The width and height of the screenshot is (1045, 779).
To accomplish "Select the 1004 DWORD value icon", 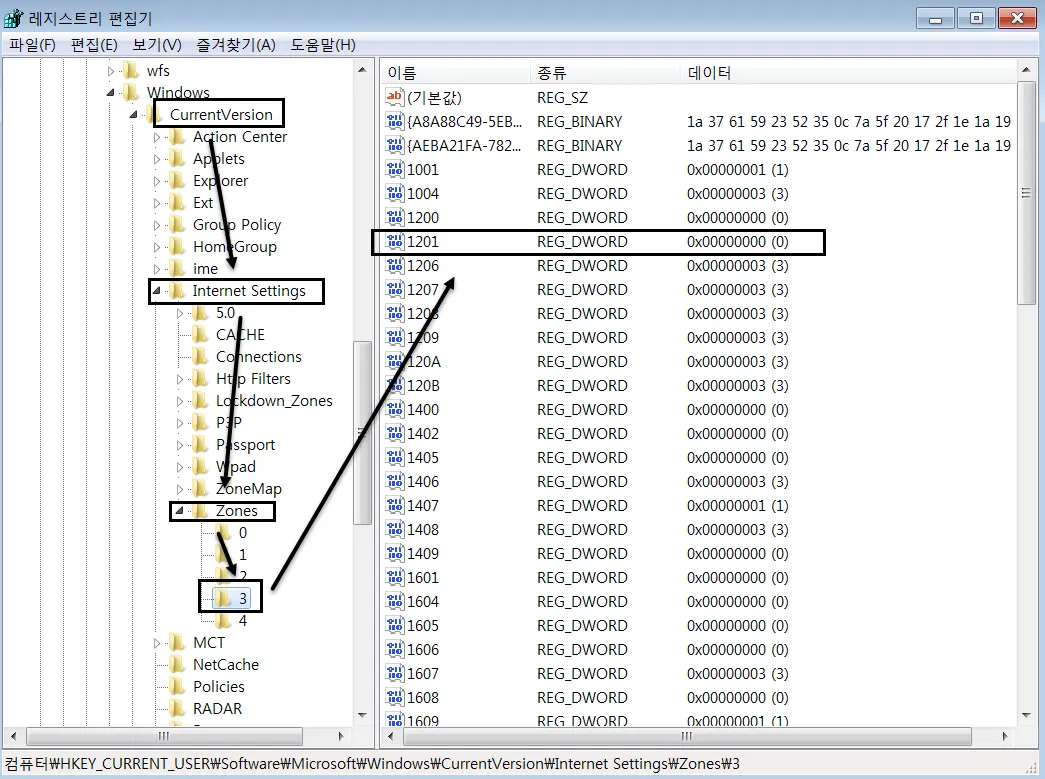I will [395, 193].
